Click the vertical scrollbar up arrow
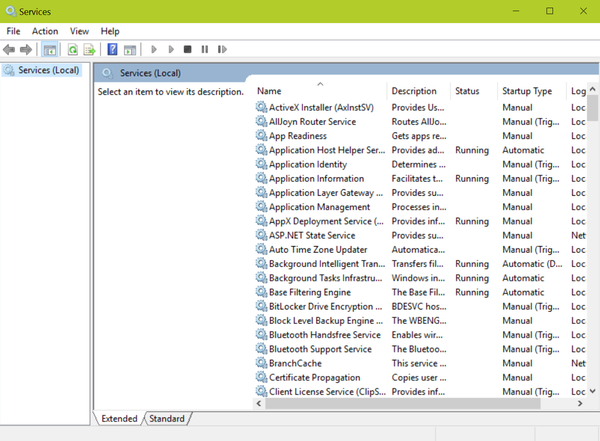Viewport: 600px width, 441px height. click(593, 89)
